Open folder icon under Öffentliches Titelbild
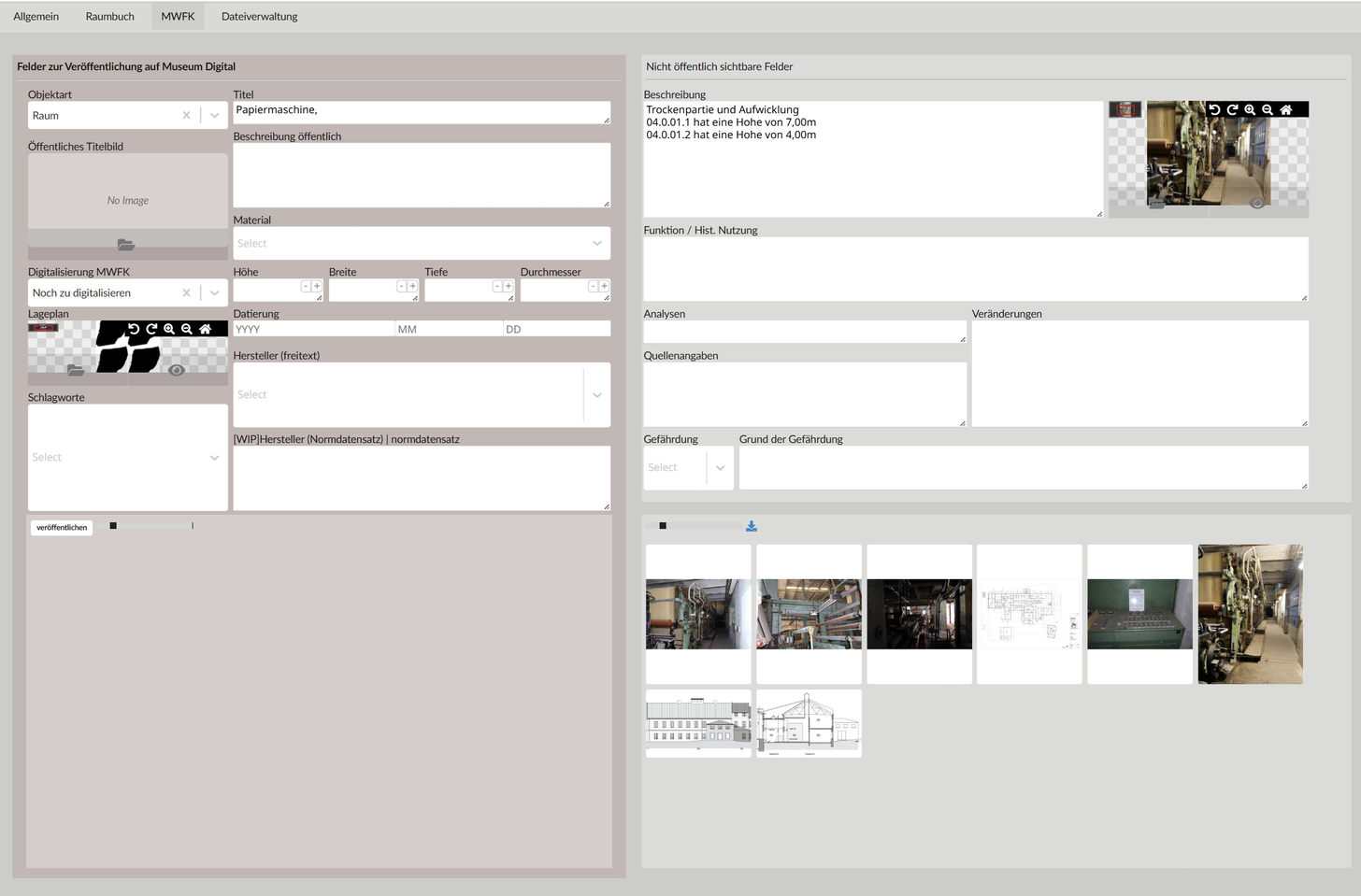 126,245
